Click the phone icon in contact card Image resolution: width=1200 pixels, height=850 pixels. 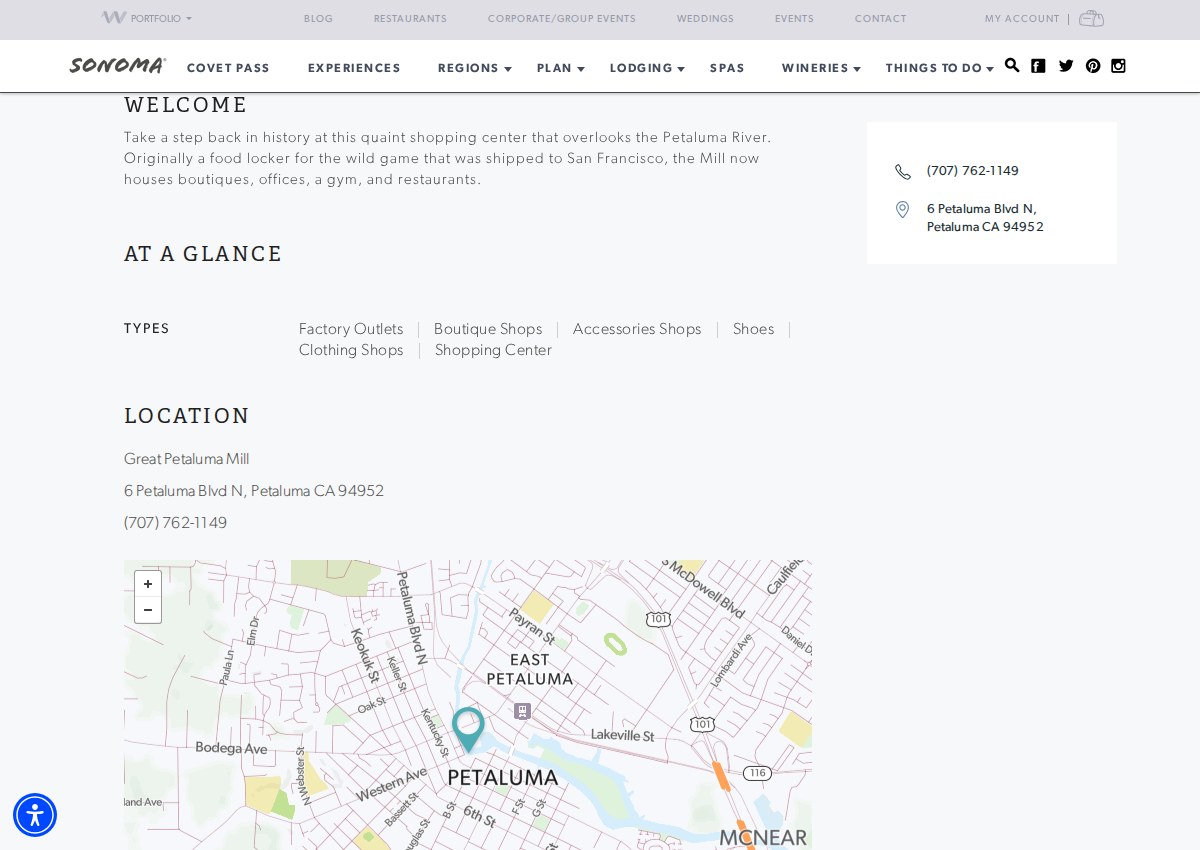[x=903, y=172]
